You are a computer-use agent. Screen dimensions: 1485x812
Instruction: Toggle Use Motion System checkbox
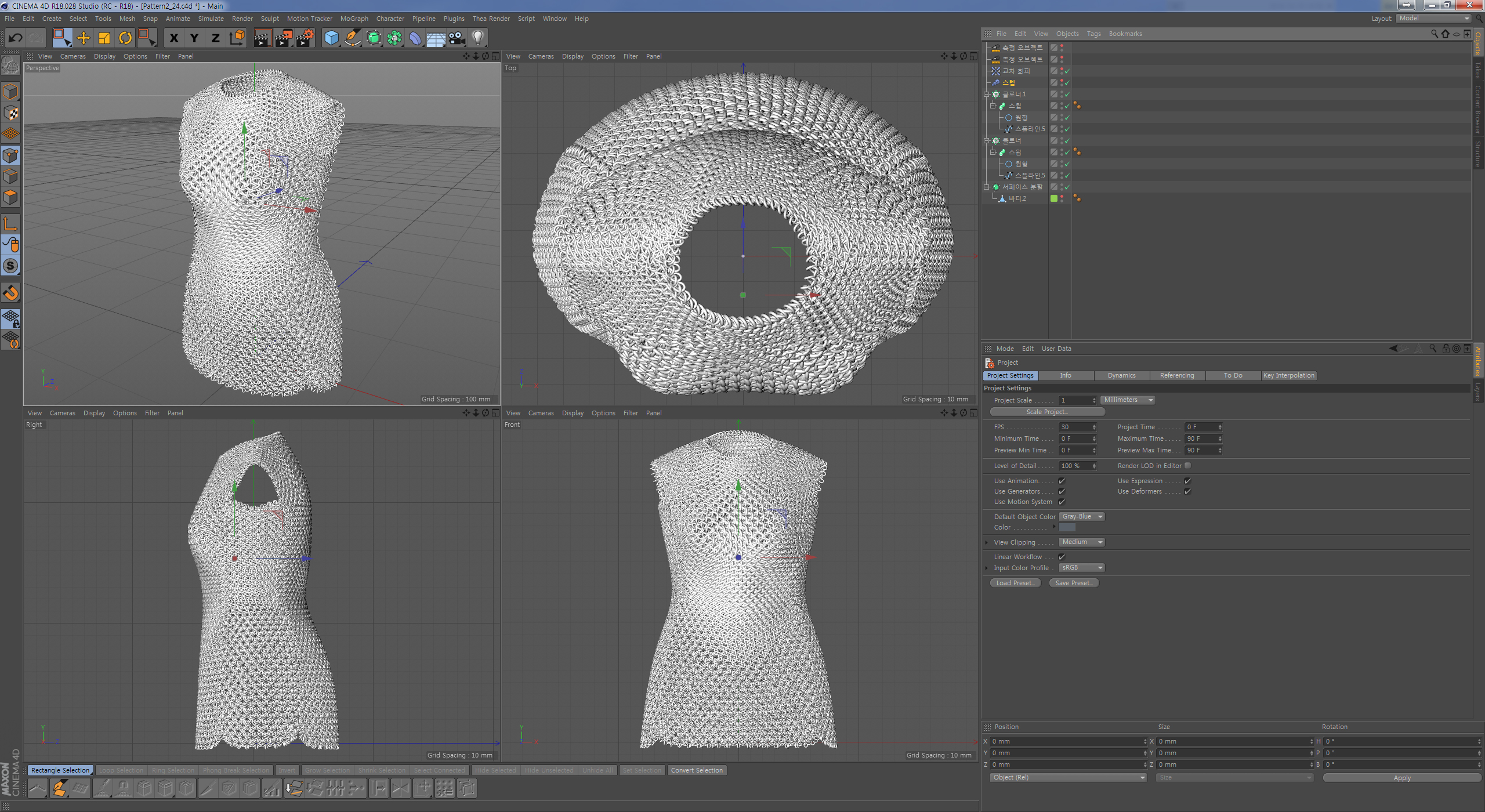(x=1062, y=502)
